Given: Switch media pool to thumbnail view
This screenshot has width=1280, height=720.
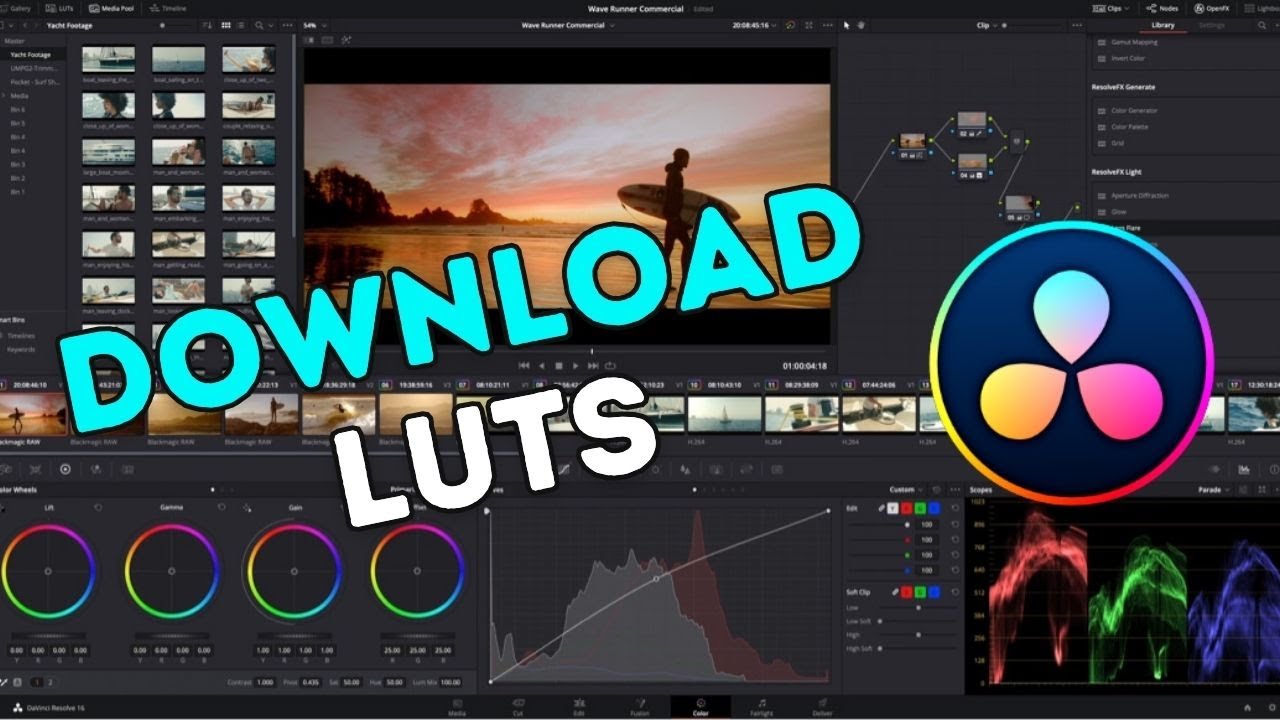Looking at the screenshot, I should click(226, 25).
